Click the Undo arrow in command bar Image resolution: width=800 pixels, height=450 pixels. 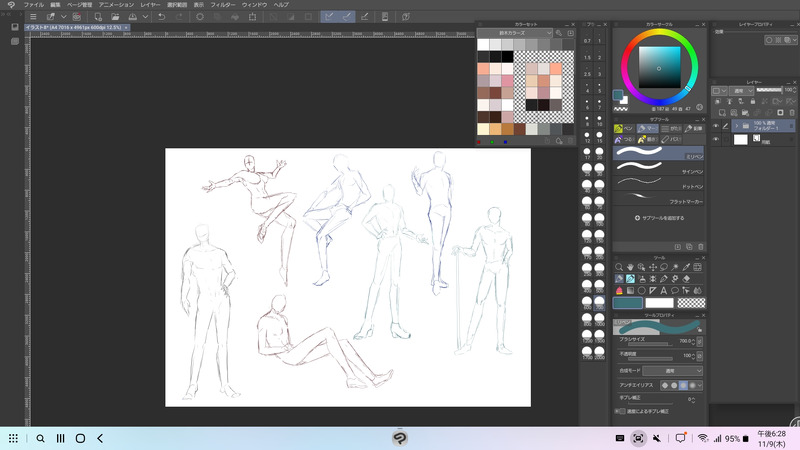pos(161,17)
